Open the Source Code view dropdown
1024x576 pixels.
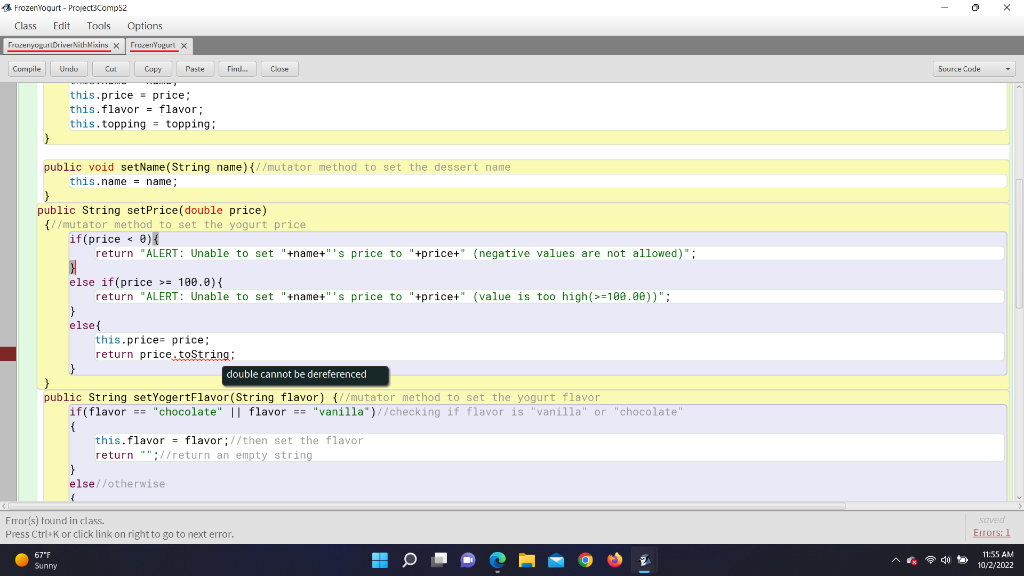974,69
